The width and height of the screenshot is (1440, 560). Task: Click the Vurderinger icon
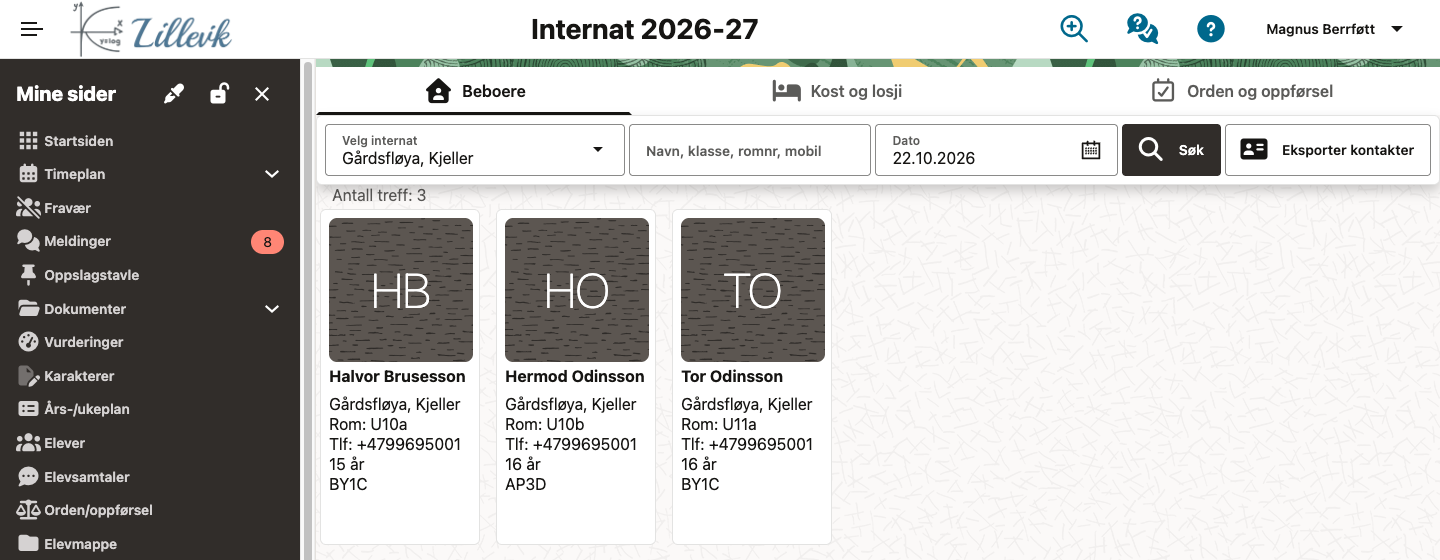[x=28, y=342]
